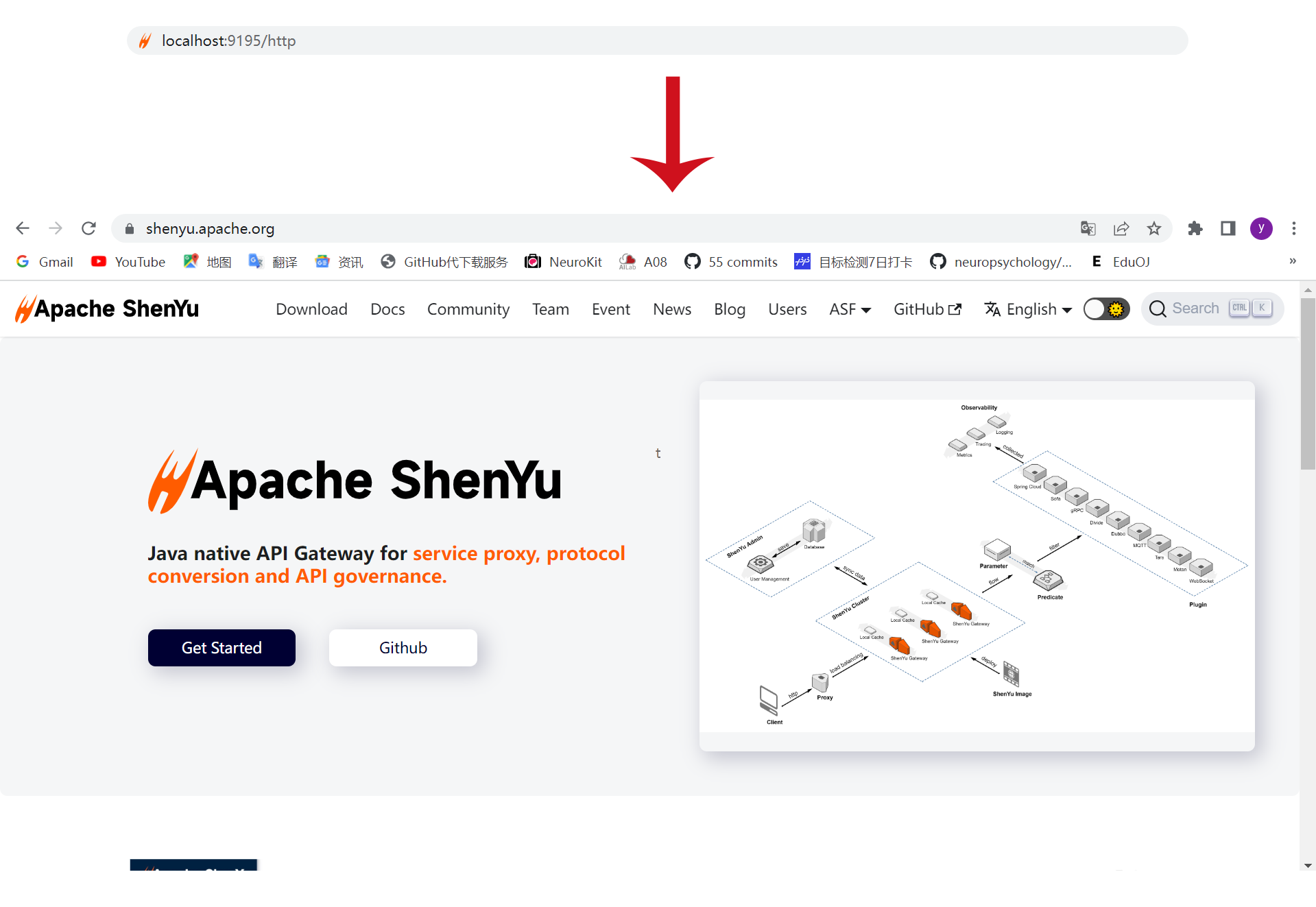Click the white Github button
This screenshot has width=1316, height=907.
[x=403, y=648]
